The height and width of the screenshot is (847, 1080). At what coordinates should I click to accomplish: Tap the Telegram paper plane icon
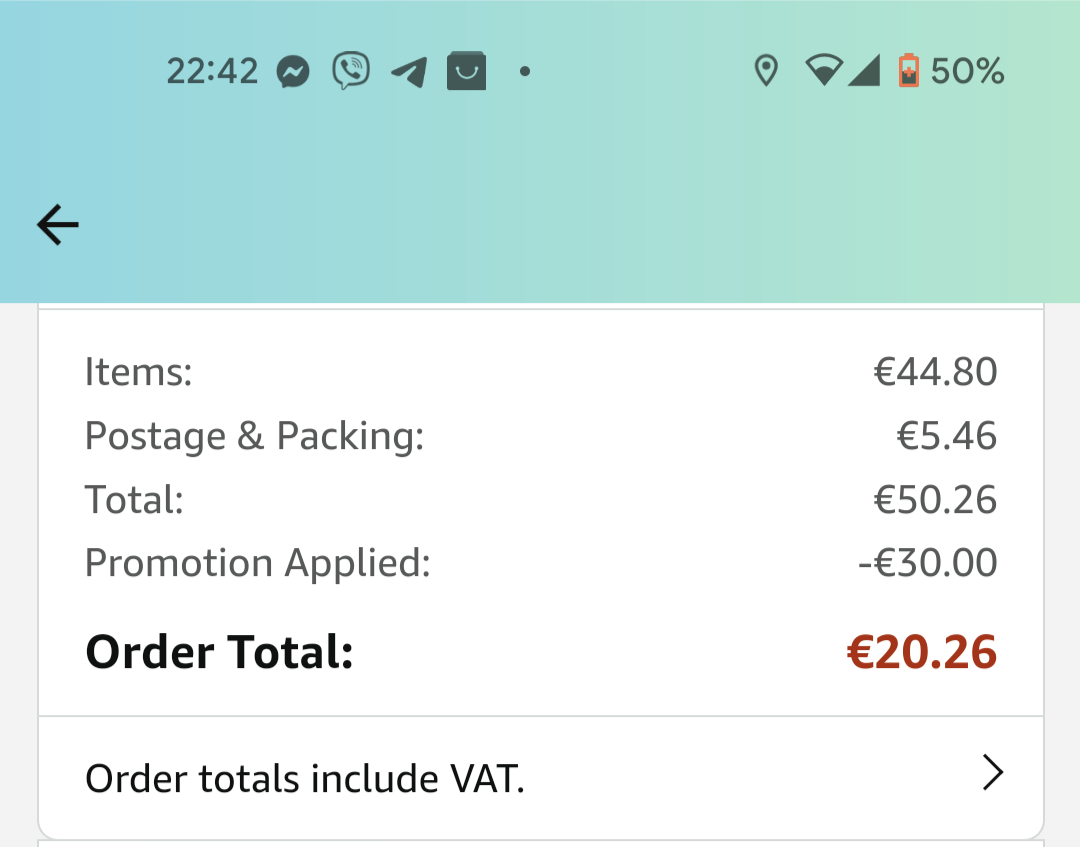click(409, 72)
